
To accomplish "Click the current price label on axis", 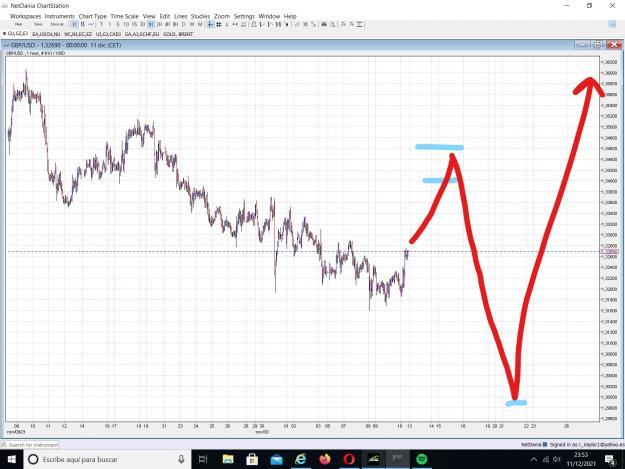I will (x=609, y=251).
